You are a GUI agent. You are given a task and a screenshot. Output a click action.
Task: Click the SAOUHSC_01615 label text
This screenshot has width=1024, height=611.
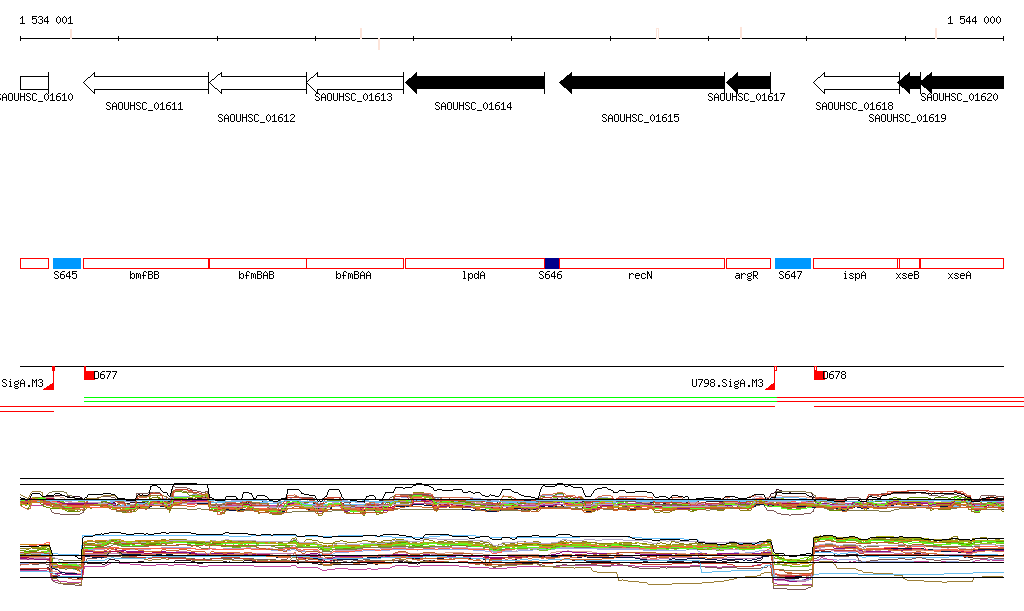[x=641, y=118]
